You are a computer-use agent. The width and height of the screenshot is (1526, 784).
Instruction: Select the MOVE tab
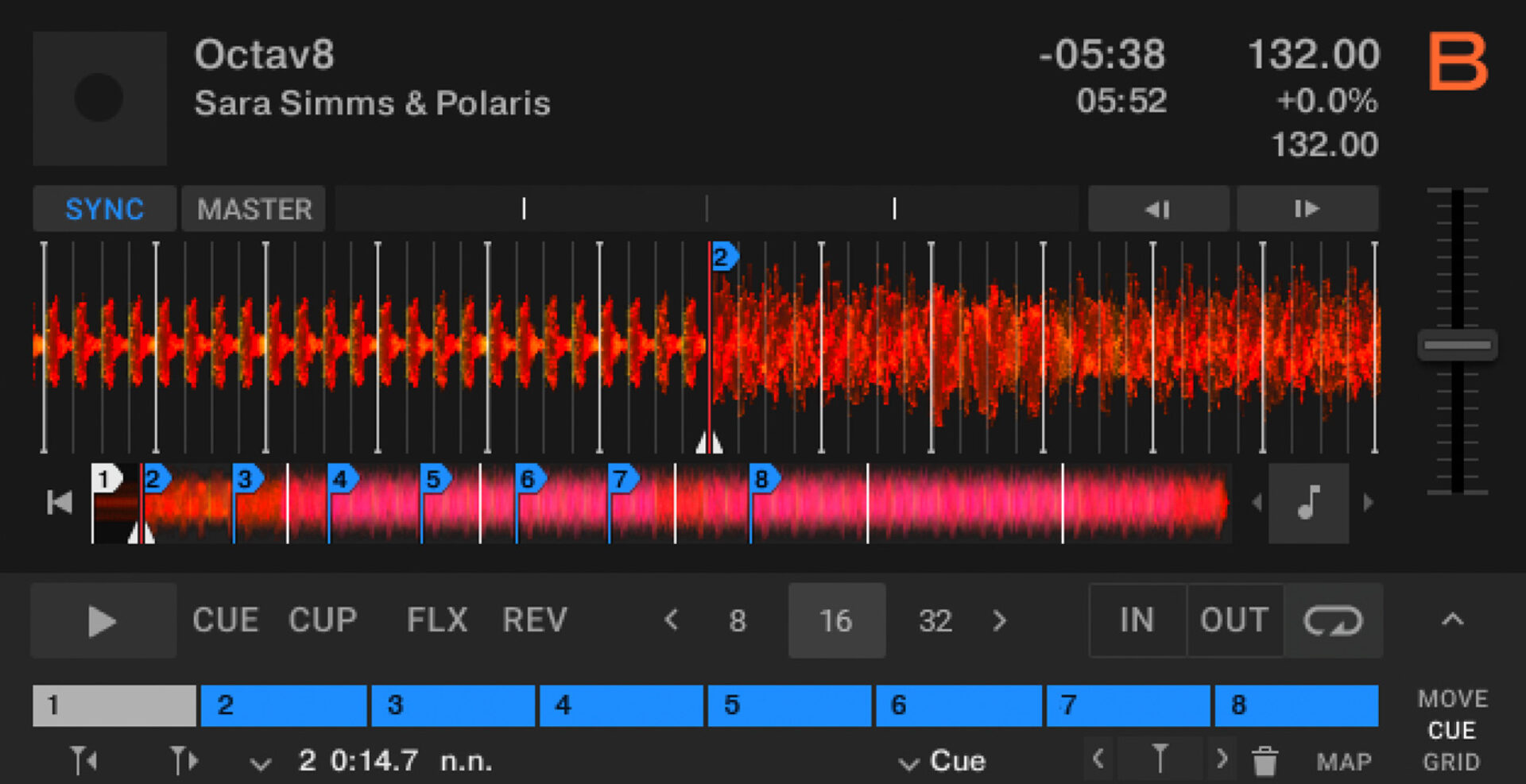click(x=1452, y=698)
